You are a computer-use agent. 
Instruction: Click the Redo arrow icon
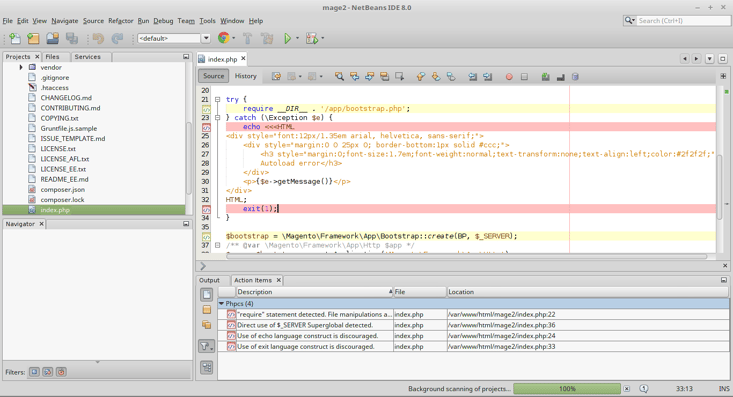(x=117, y=38)
